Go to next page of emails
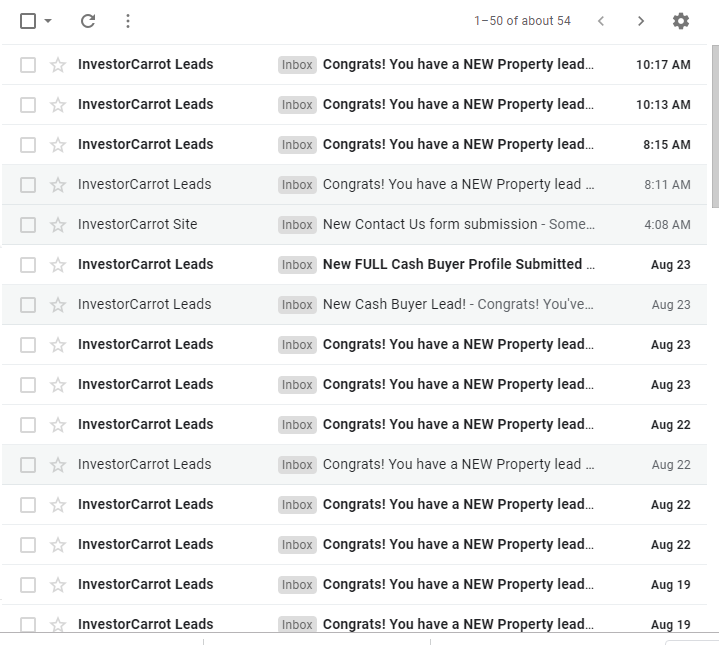Viewport: 719px width, 645px height. (641, 21)
